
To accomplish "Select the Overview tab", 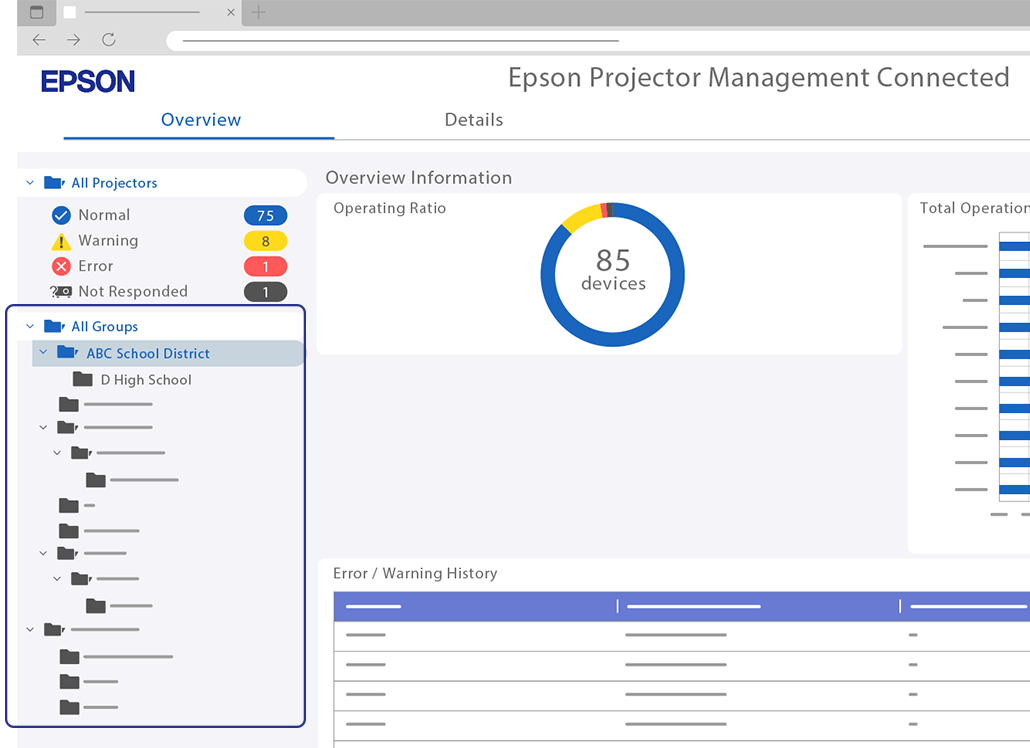I will [x=201, y=120].
